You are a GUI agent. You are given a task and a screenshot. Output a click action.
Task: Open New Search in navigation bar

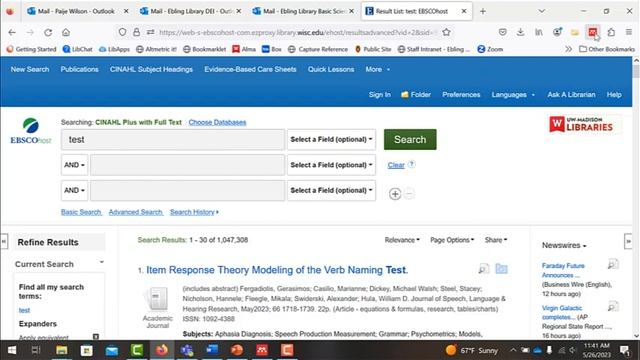[30, 69]
